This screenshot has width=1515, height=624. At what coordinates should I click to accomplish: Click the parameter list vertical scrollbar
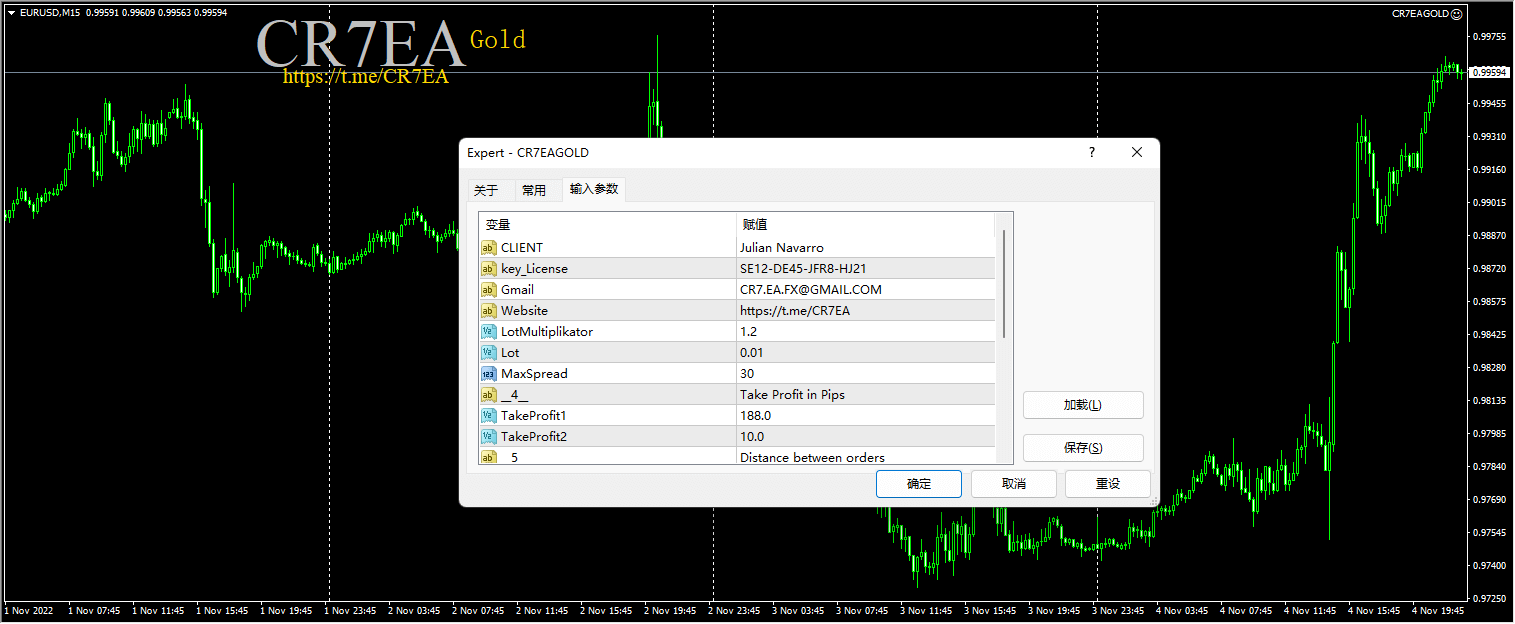click(1004, 285)
